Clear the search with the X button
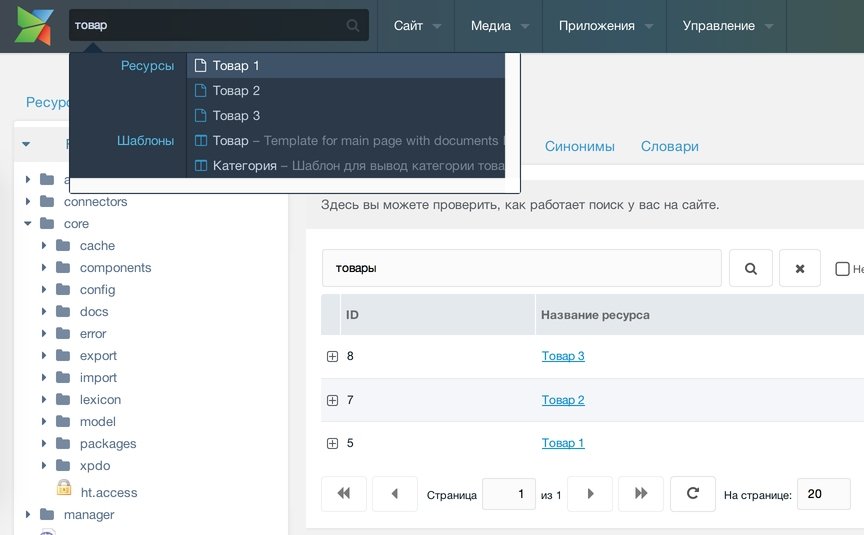 click(800, 268)
